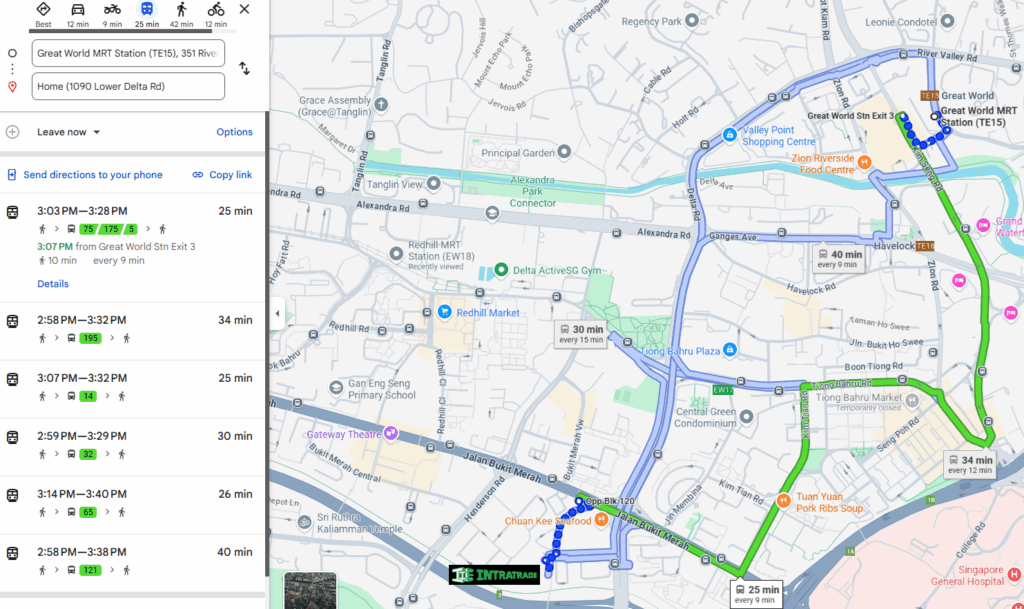Click the Leonie Condotel pin
1024x609 pixels.
coord(947,22)
